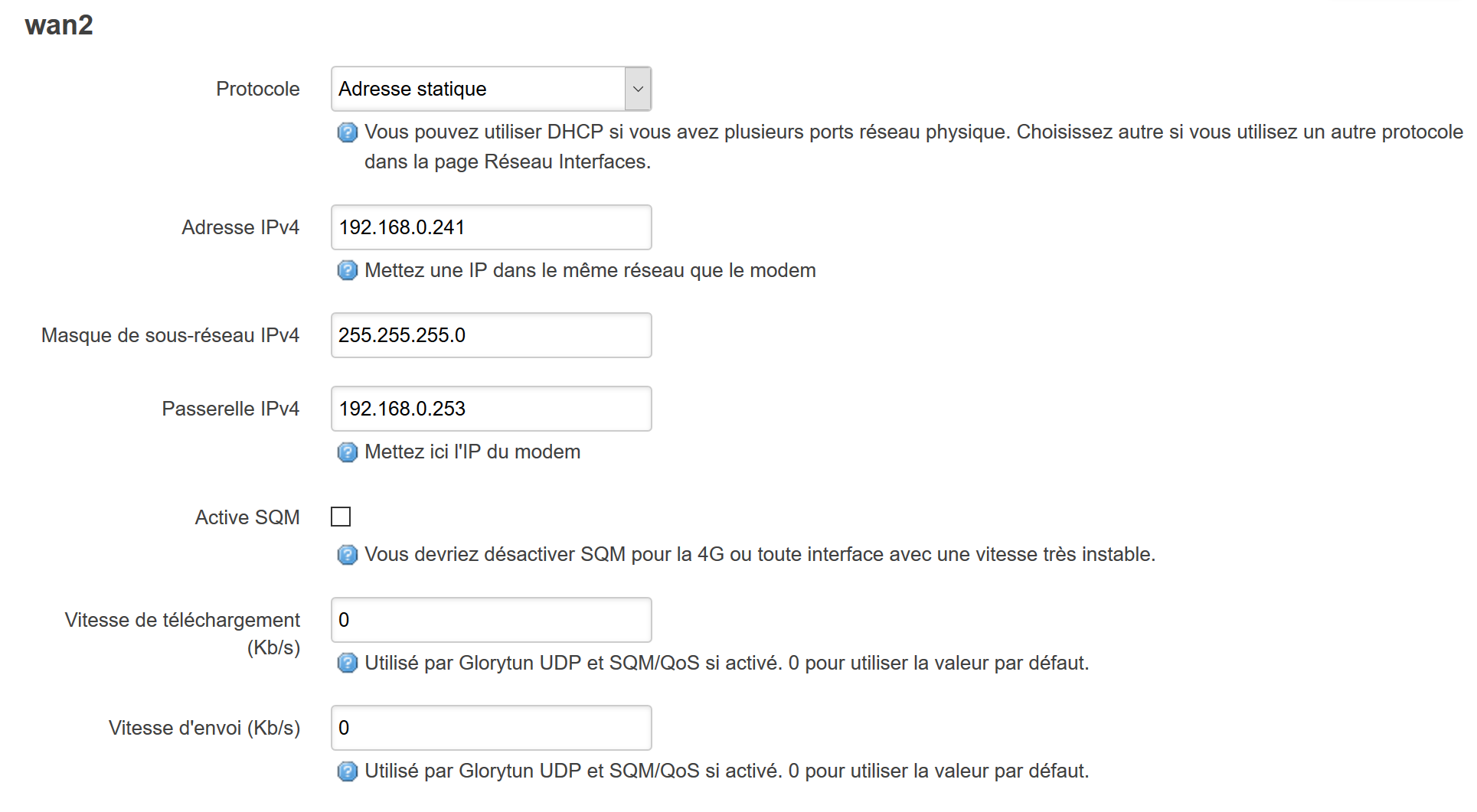Click the help icon next to Protocole
The height and width of the screenshot is (812, 1477).
347,132
